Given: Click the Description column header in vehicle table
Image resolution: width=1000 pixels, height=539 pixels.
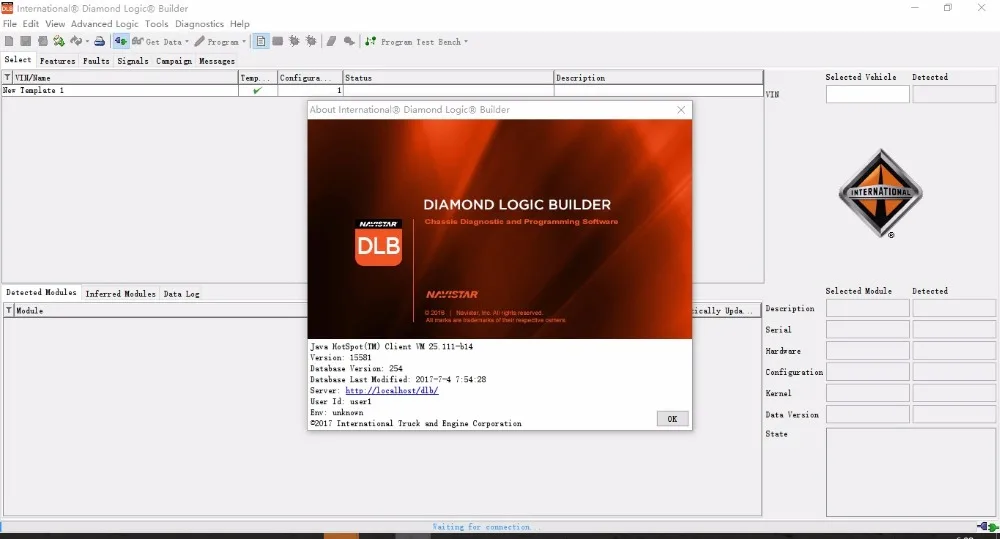Looking at the screenshot, I should [658, 77].
